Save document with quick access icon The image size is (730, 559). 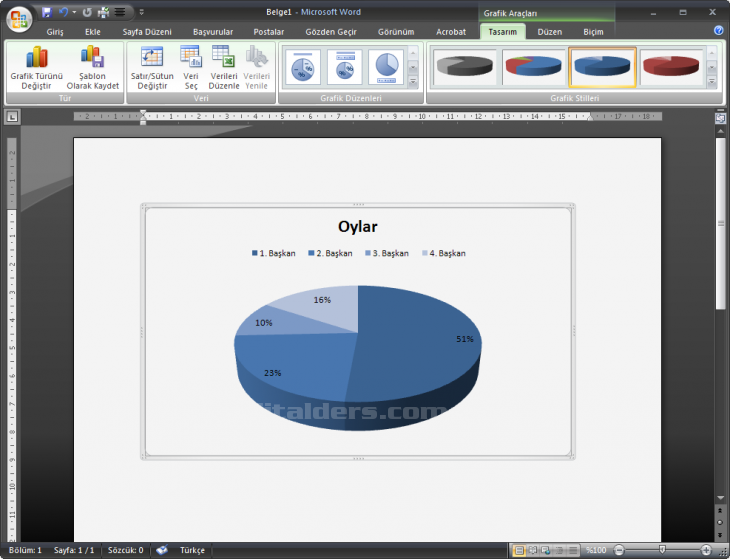[47, 12]
